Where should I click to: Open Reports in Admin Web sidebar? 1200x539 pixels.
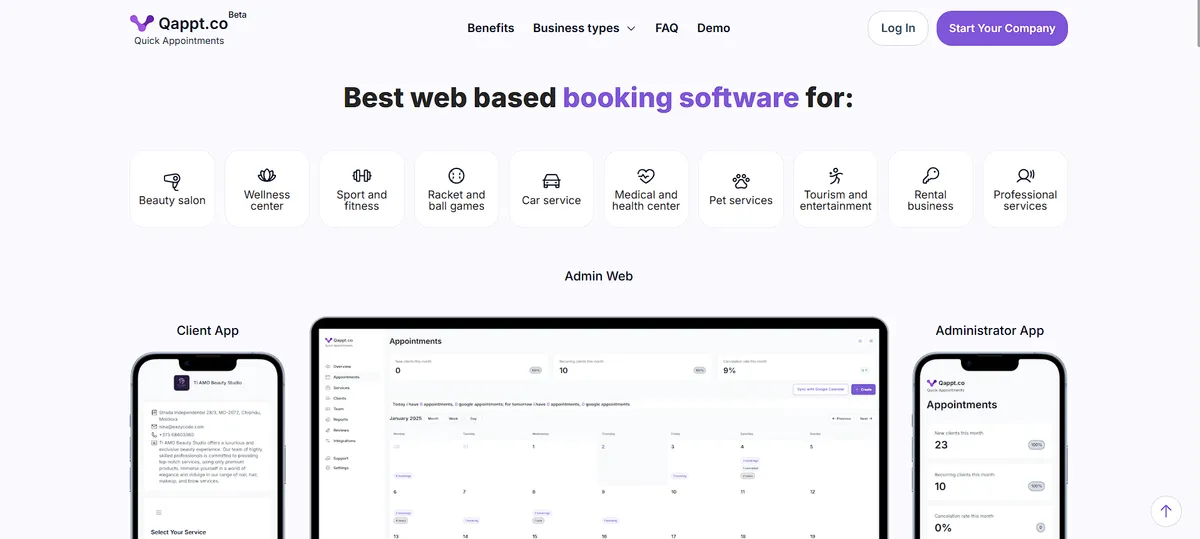[x=338, y=419]
